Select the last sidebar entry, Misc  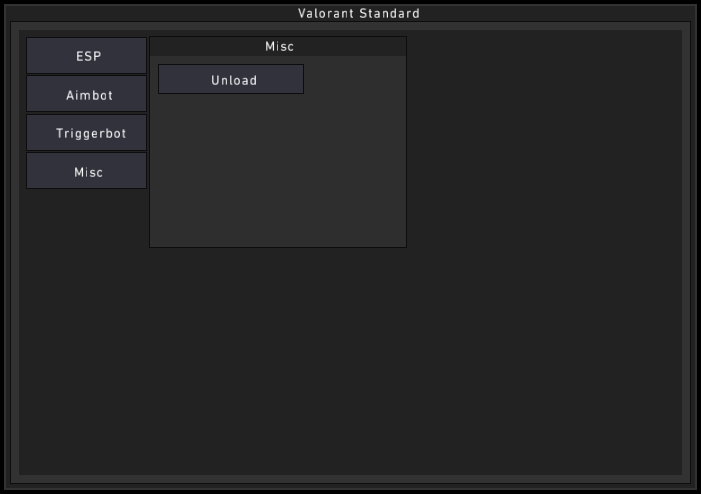[87, 172]
